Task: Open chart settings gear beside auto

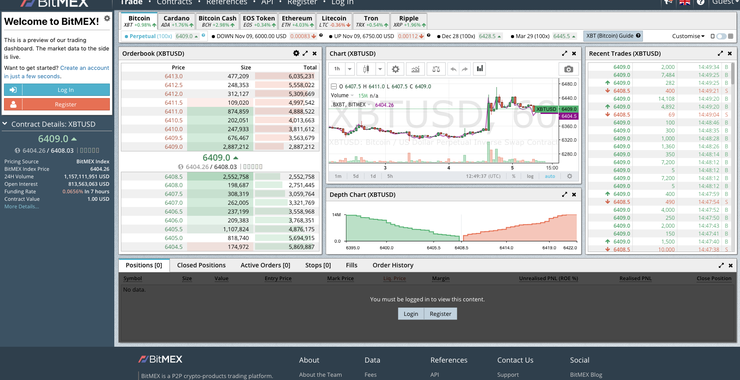Action: tap(569, 176)
